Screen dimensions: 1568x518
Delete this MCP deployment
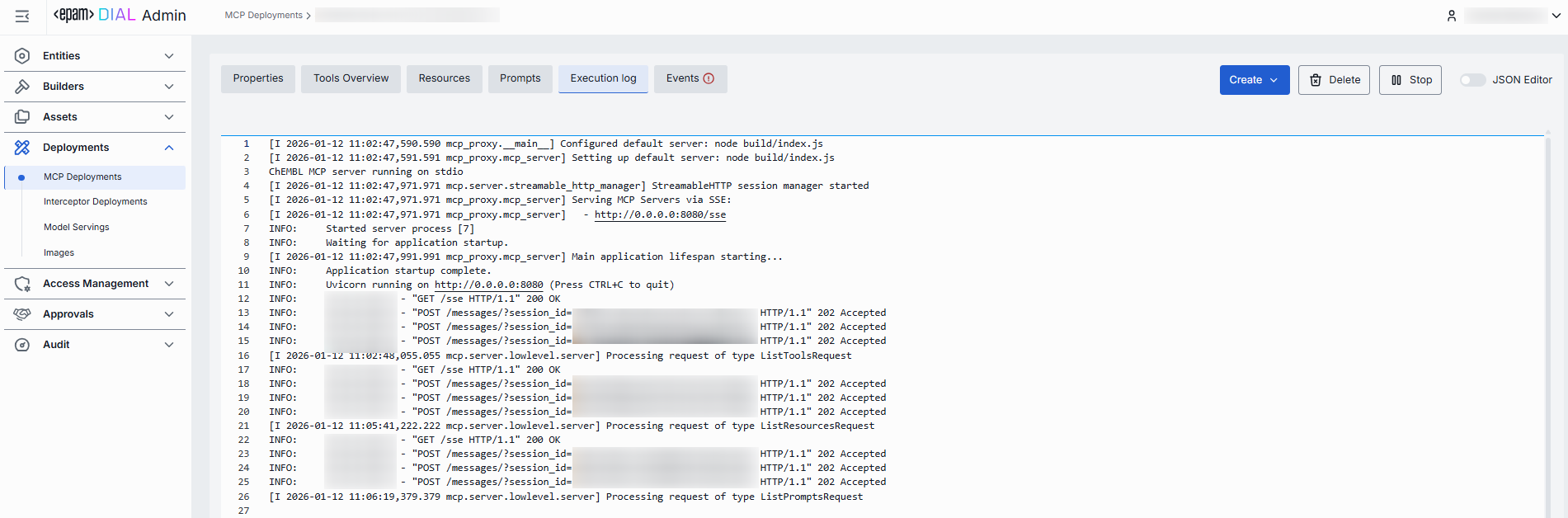click(x=1334, y=80)
